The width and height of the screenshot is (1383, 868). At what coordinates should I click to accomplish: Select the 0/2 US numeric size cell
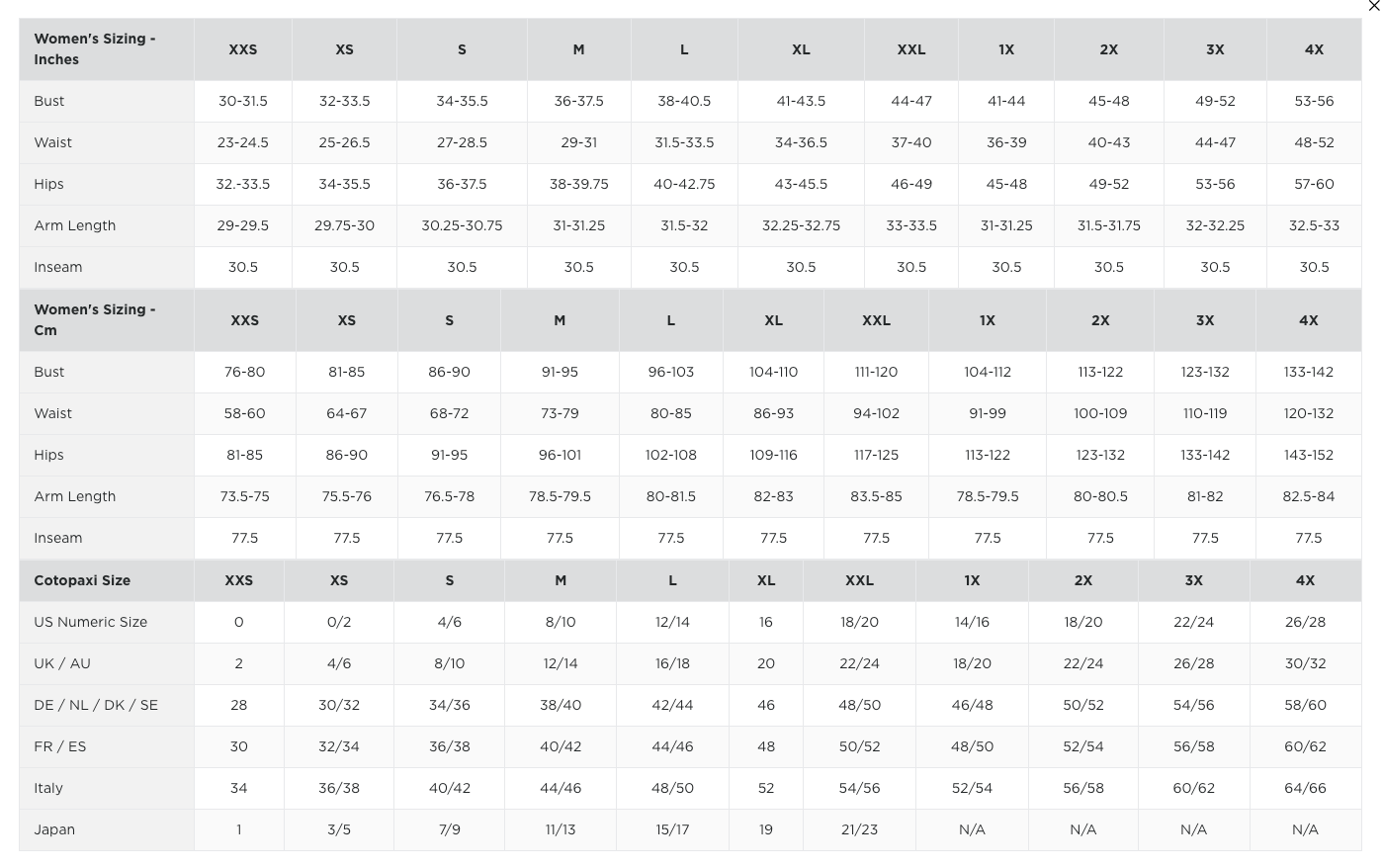coord(339,622)
